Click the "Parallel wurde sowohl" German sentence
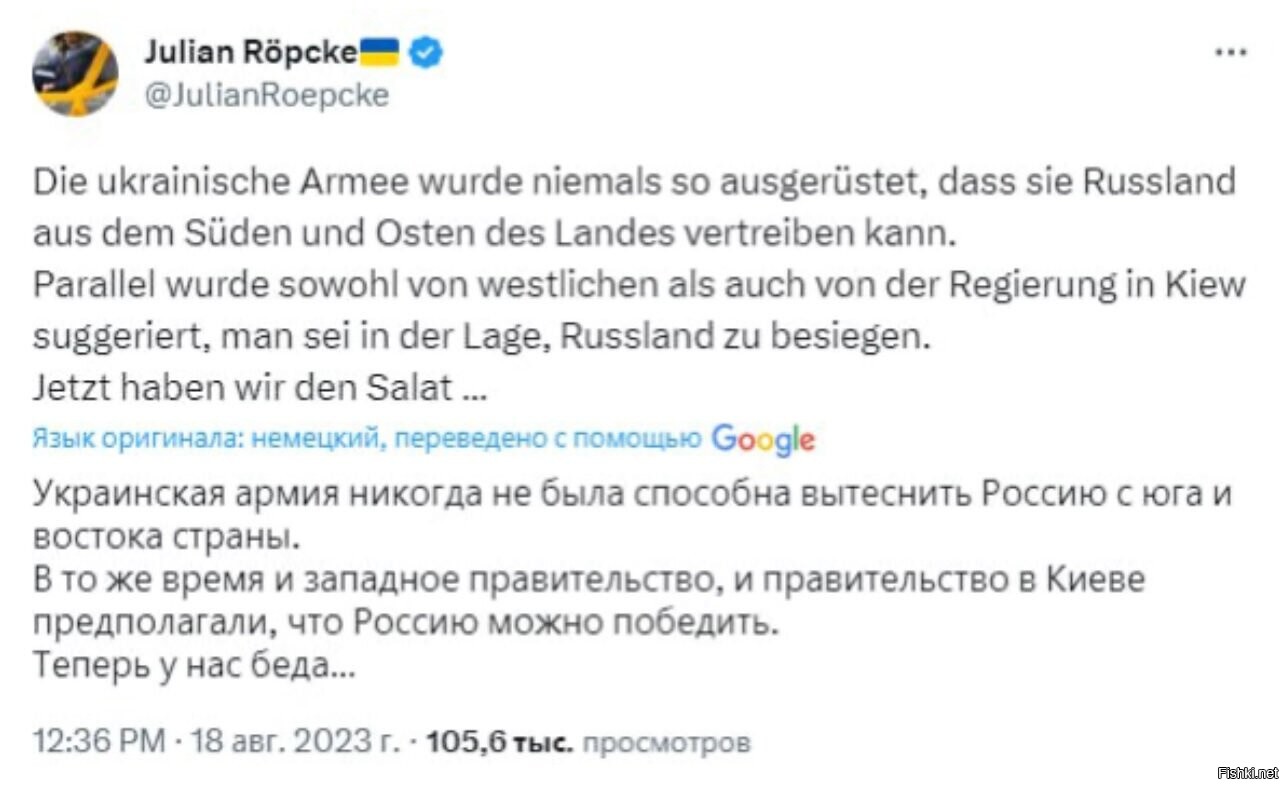The image size is (1284, 785). (x=640, y=285)
